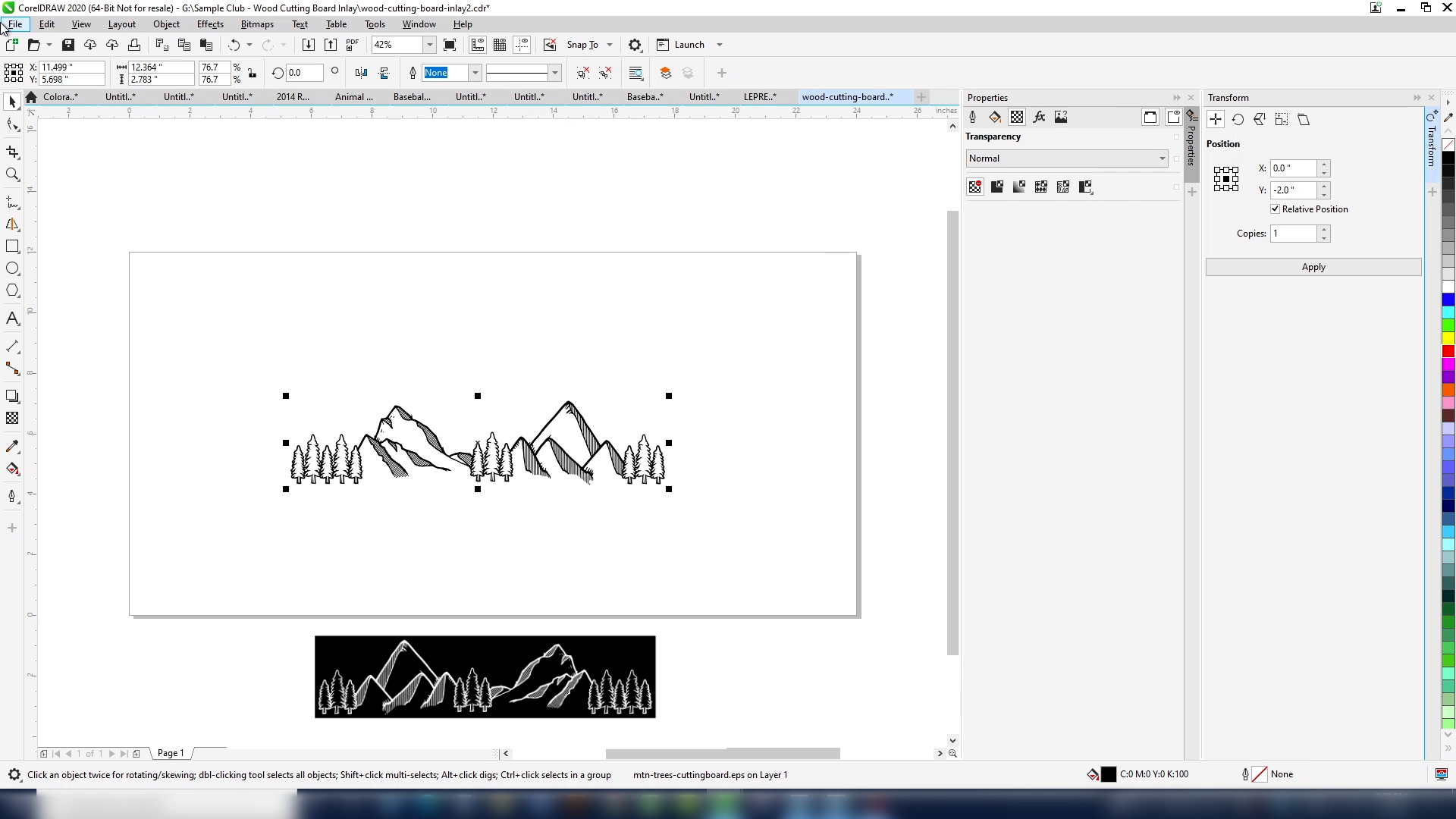Open the Rotate tab in Transform docker
1456x819 pixels.
click(x=1238, y=119)
